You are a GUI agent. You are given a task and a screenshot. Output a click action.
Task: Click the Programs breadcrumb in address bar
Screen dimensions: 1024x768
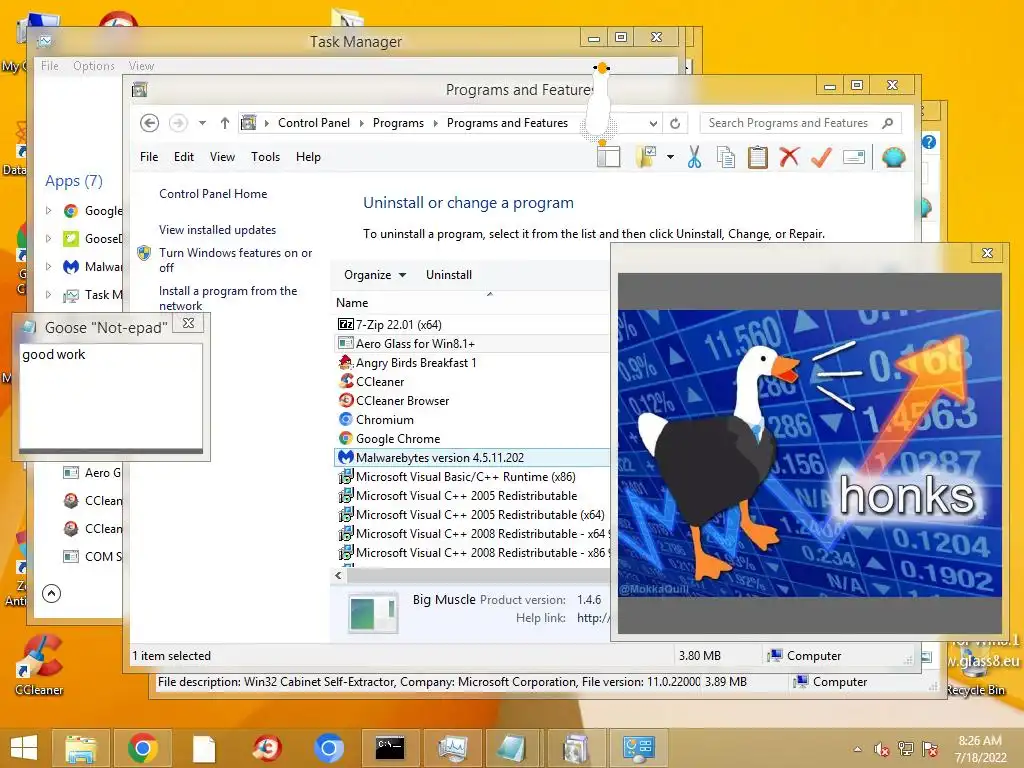[x=398, y=123]
